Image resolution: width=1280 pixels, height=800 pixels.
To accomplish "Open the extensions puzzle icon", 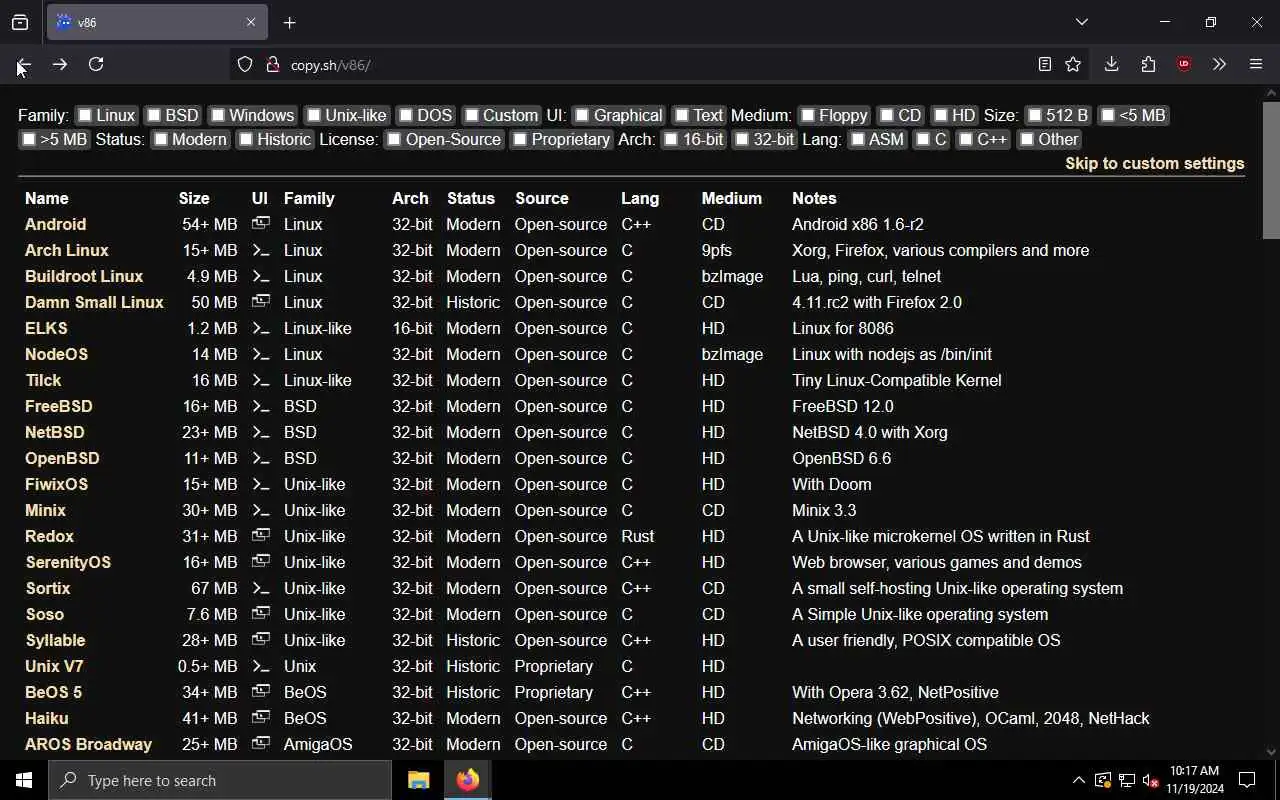I will point(1148,64).
